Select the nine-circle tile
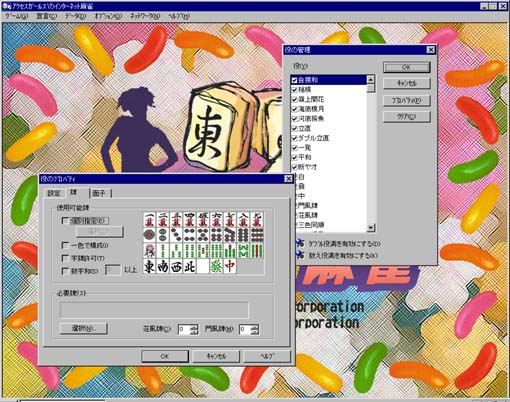Image resolution: width=510 pixels, height=402 pixels. [x=257, y=235]
